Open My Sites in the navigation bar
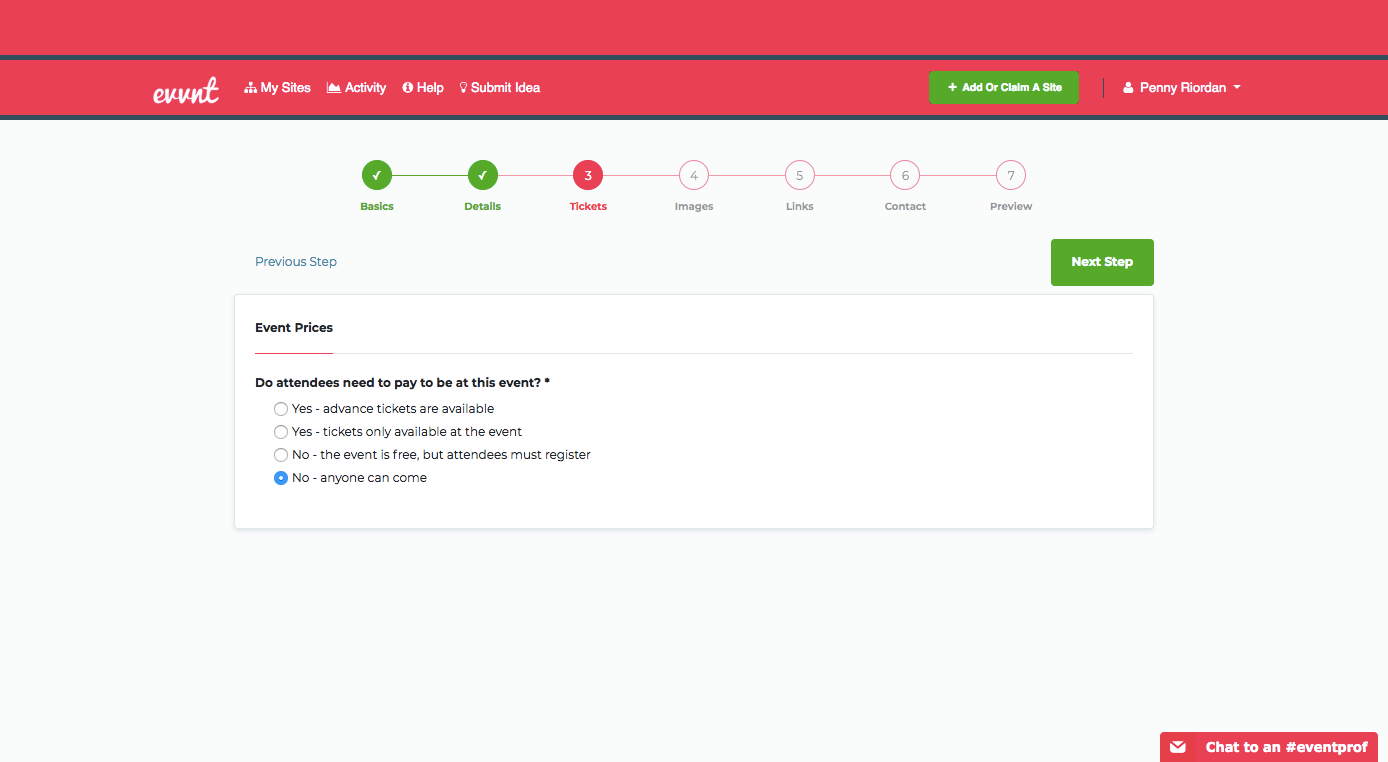Screen dimensions: 1388x762 [x=277, y=88]
